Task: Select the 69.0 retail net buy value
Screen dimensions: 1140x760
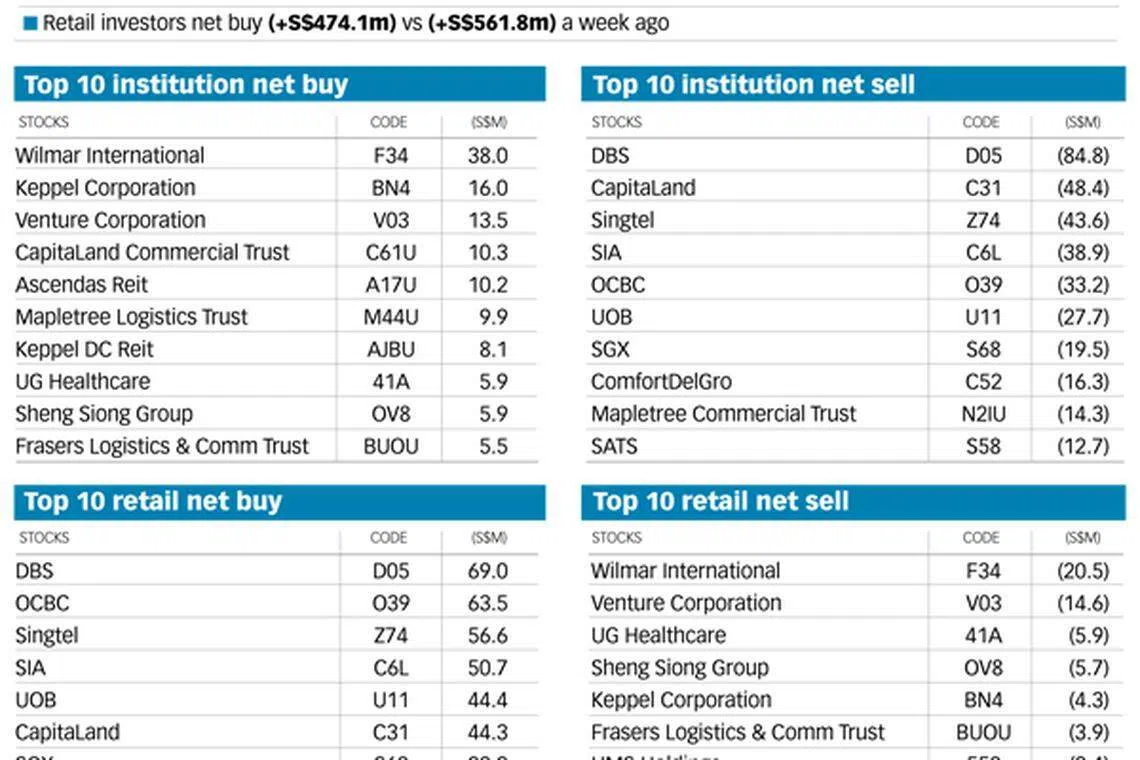Action: click(488, 571)
